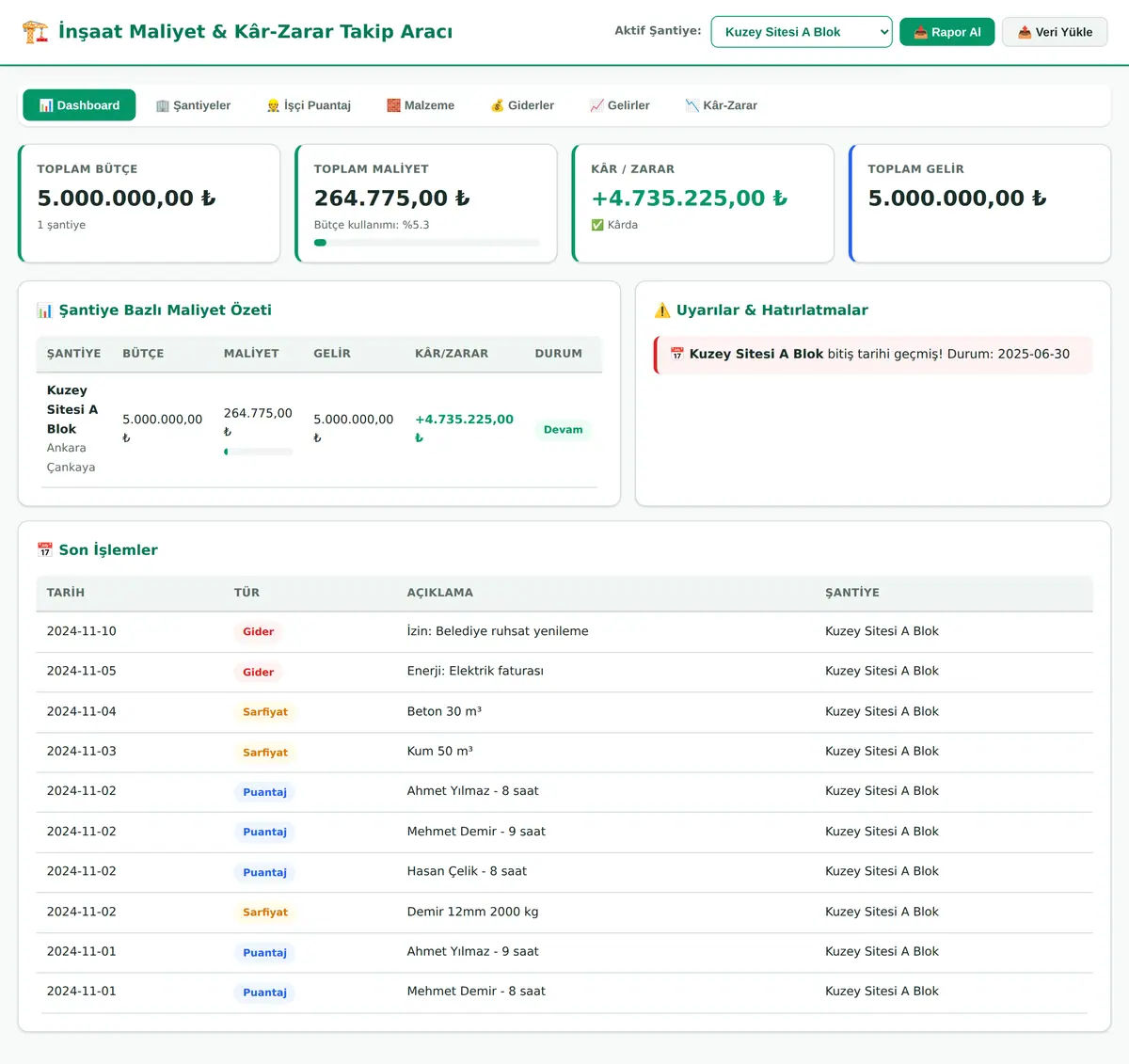Click the 5.000.000,00 ₺ Toplam Bütçe value
Viewport: 1129px width, 1064px height.
[x=126, y=199]
